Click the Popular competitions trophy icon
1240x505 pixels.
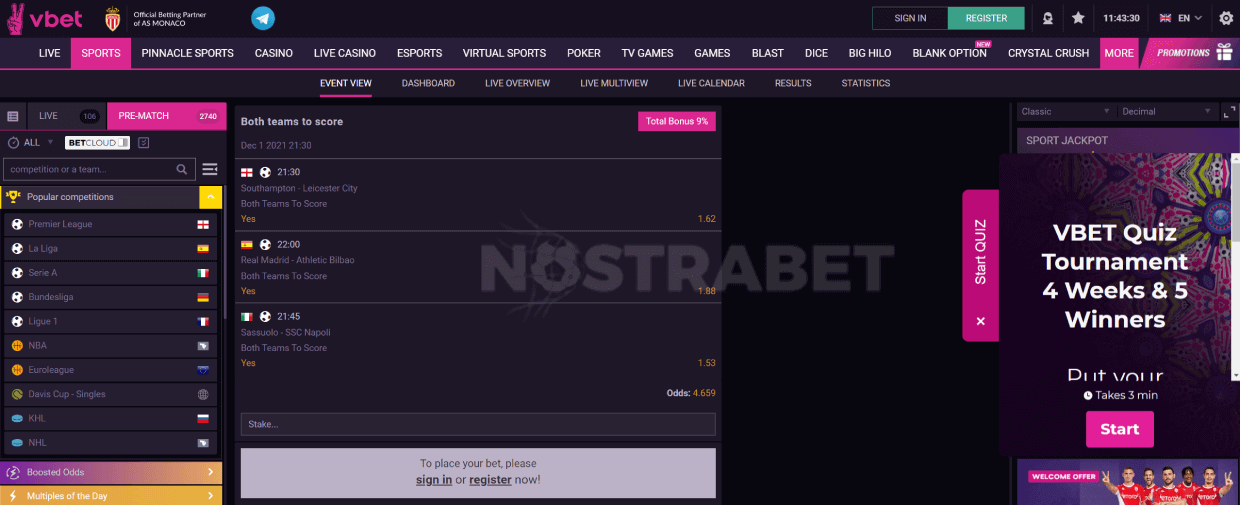pyautogui.click(x=14, y=197)
